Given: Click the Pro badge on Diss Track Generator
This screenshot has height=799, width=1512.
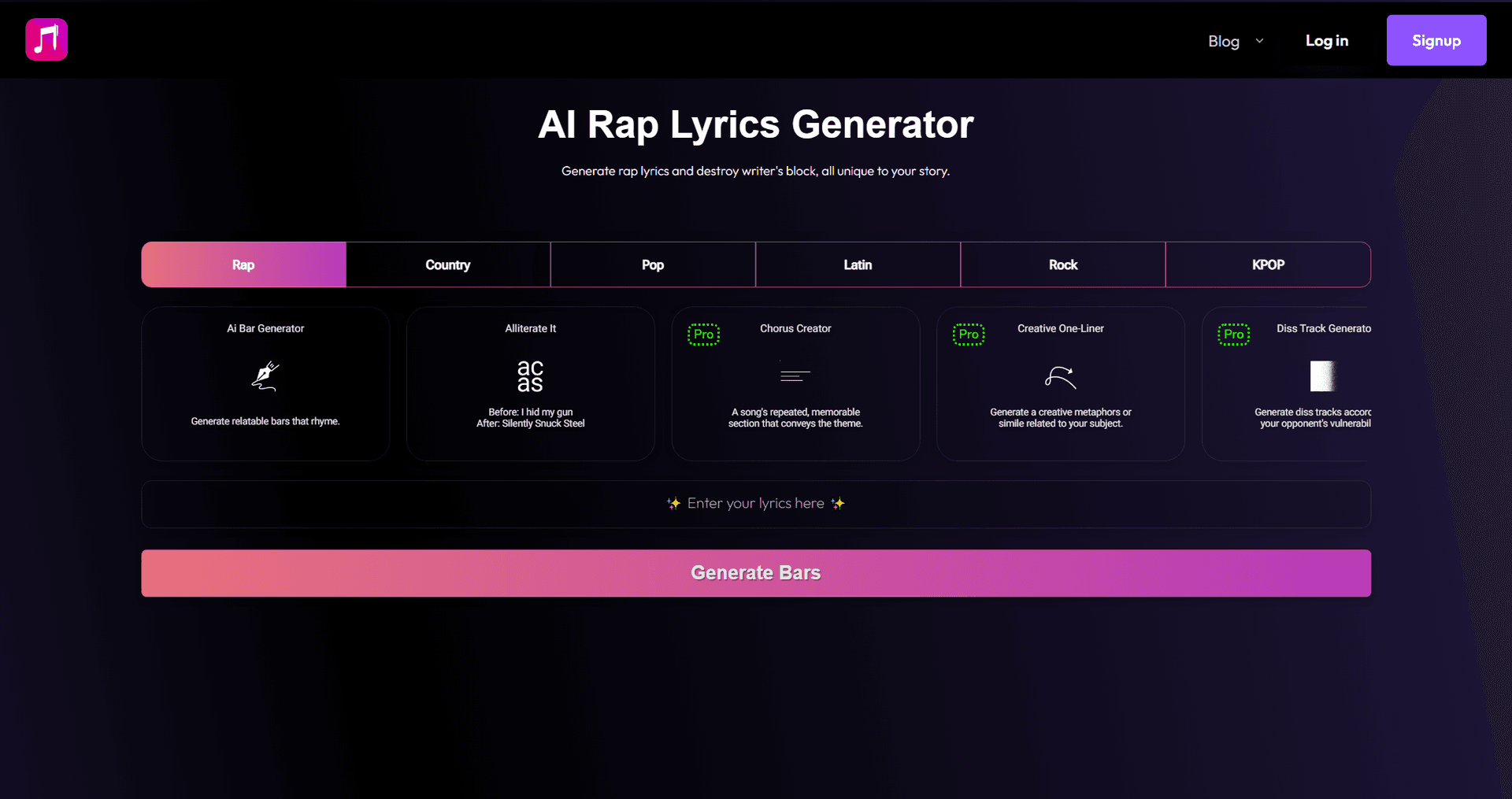Looking at the screenshot, I should [x=1233, y=334].
